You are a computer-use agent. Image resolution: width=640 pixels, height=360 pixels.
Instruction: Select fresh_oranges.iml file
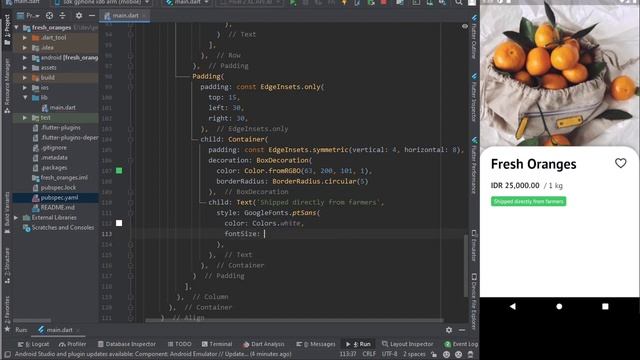pyautogui.click(x=60, y=178)
